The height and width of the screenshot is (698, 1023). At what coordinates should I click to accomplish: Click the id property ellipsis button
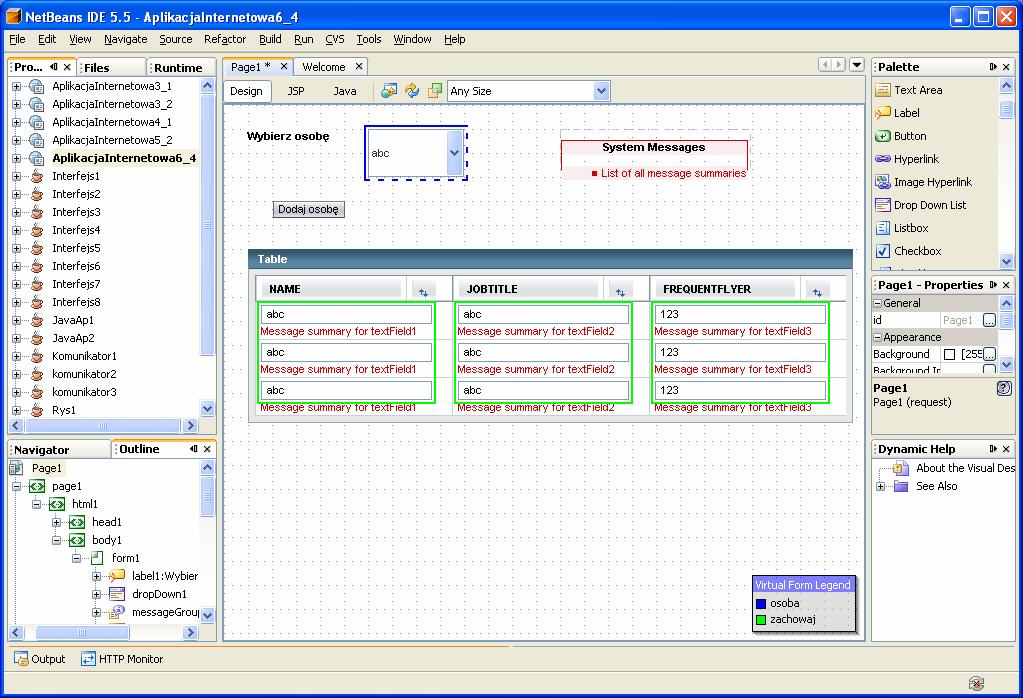point(989,320)
